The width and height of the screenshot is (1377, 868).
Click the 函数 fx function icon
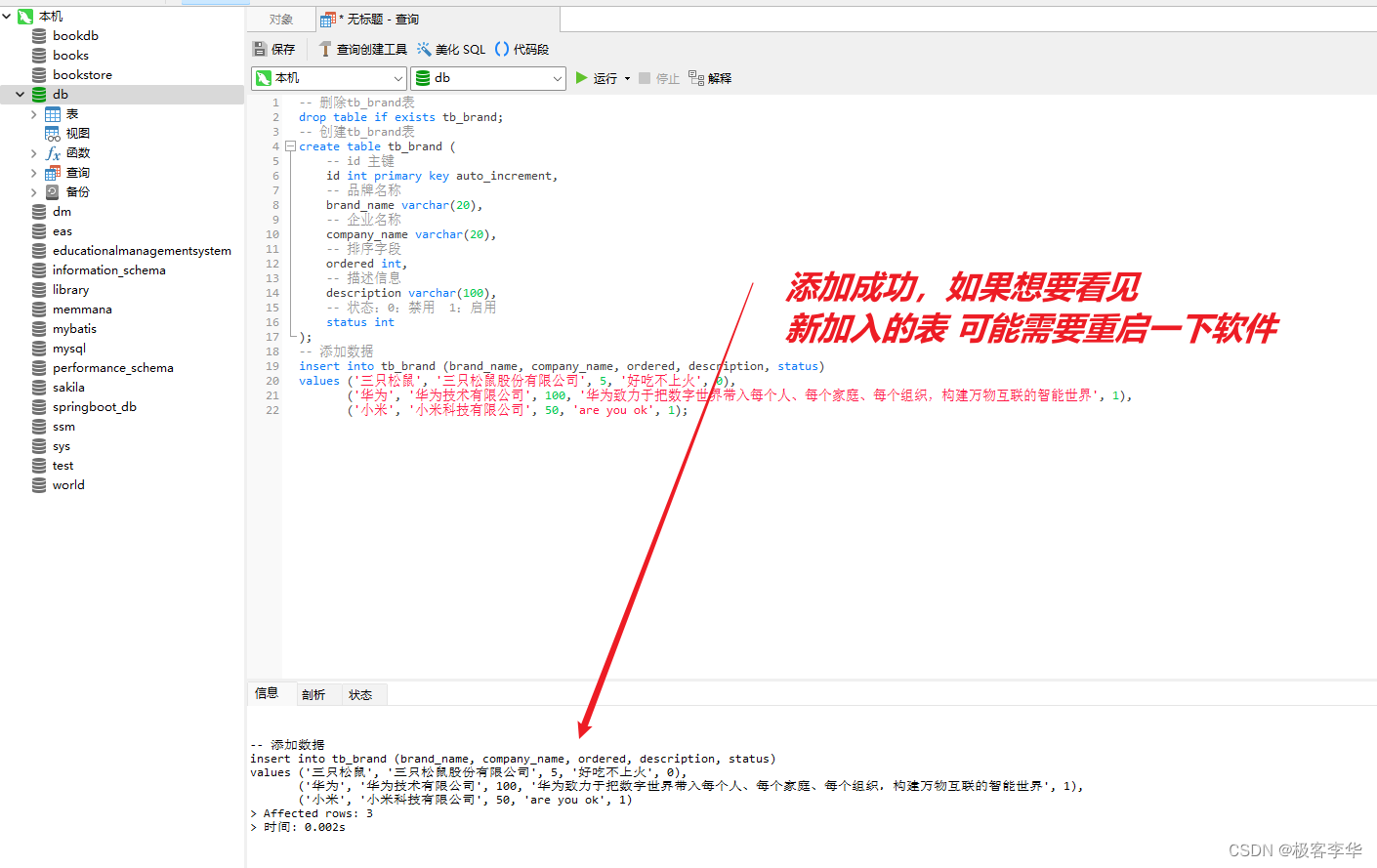tap(53, 153)
